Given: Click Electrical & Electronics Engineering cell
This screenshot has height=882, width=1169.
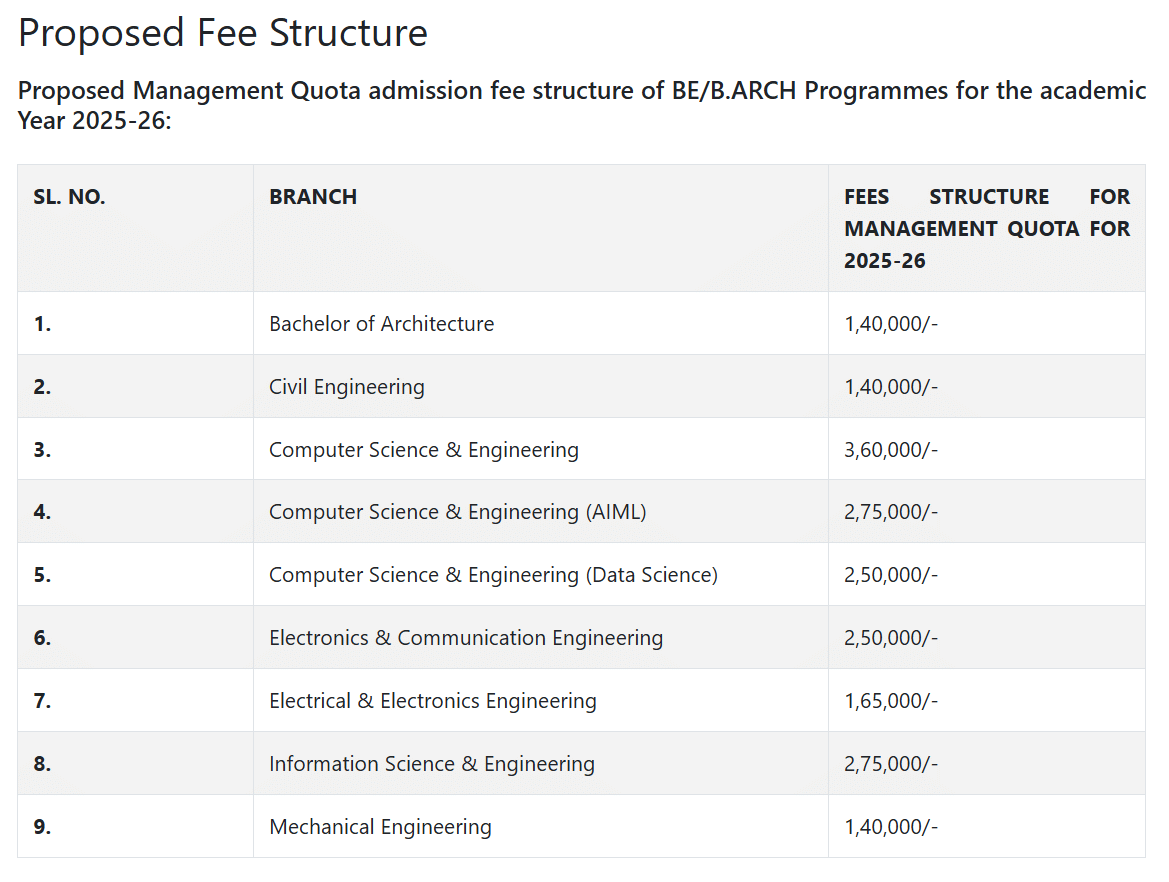Looking at the screenshot, I should point(432,701).
